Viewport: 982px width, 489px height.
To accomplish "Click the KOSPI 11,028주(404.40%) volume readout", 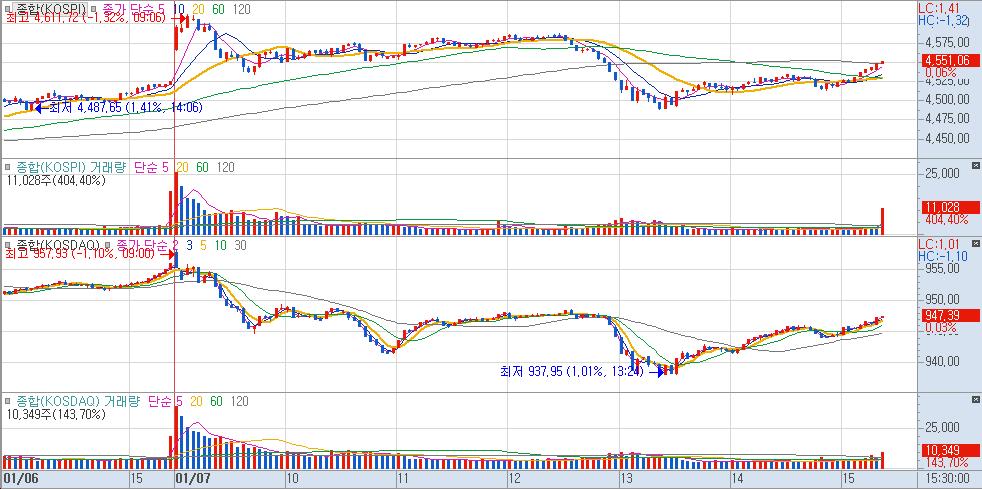I will [x=55, y=180].
